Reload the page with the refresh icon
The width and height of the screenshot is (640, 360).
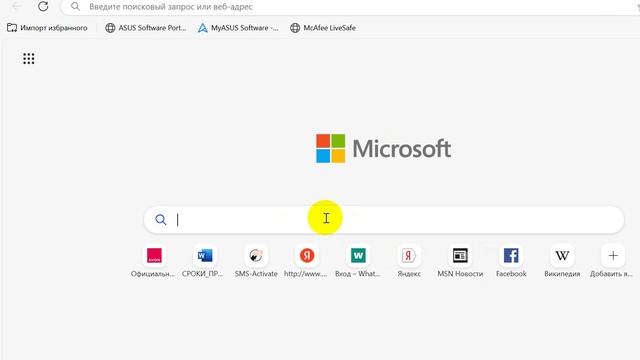coord(43,6)
